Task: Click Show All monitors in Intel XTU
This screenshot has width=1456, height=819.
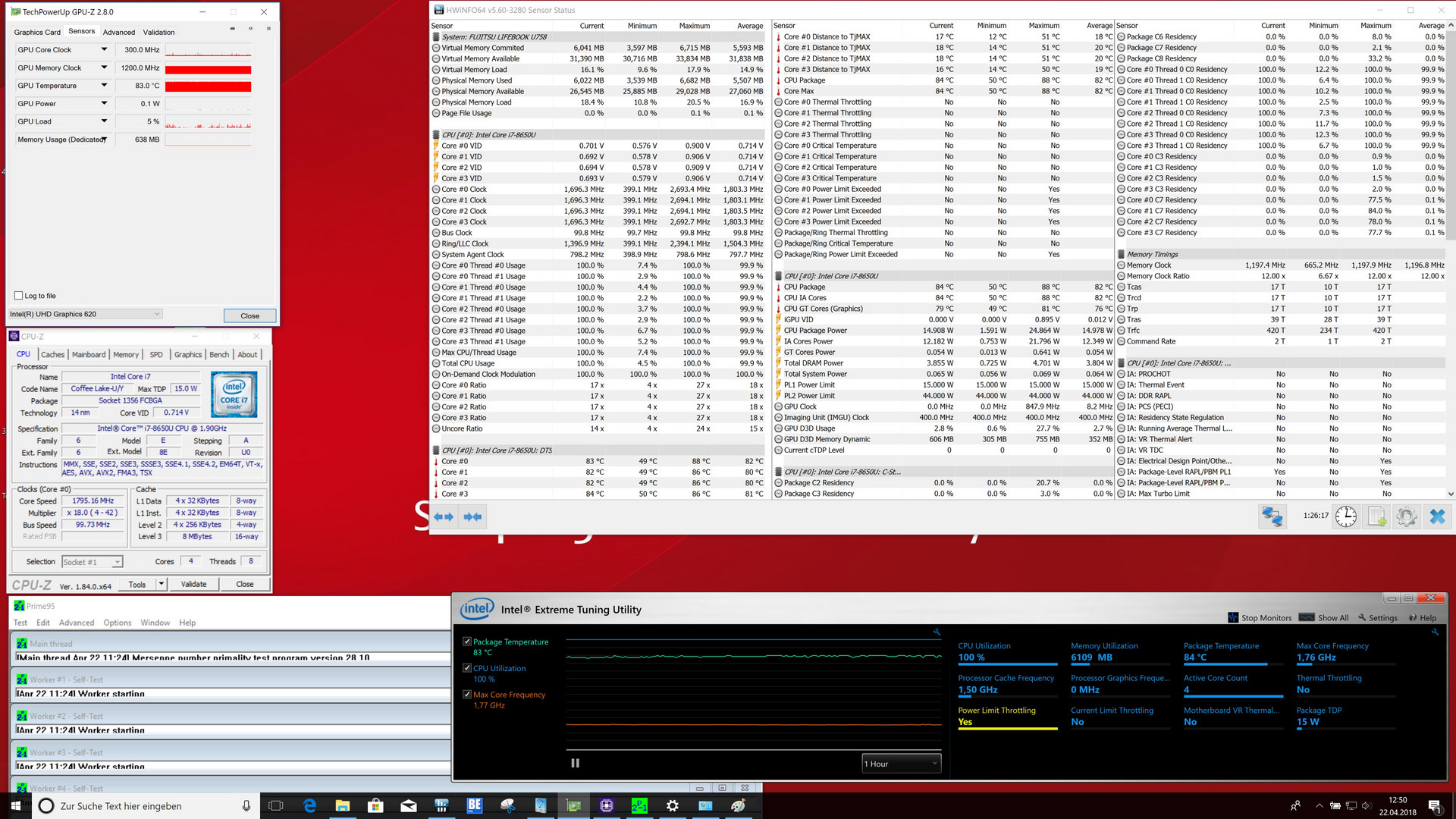Action: 1324,618
